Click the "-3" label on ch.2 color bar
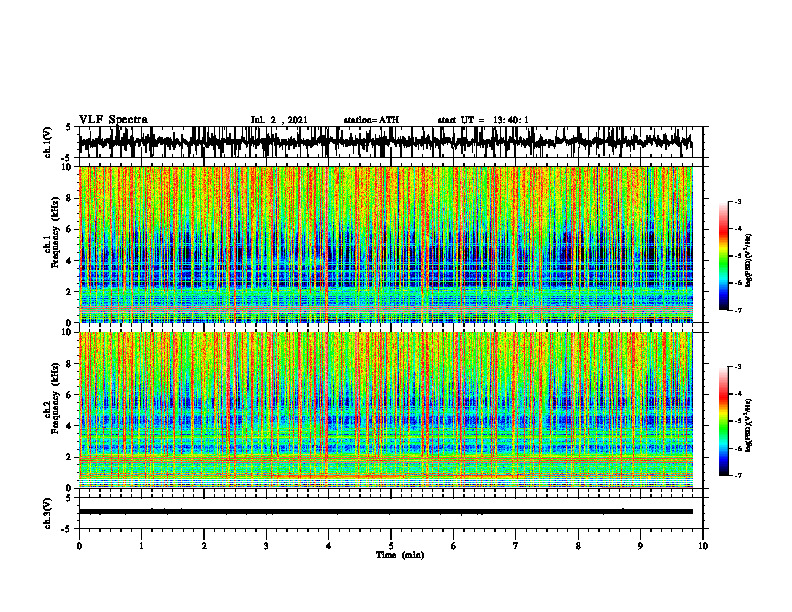Screen dimensions: 792x612 pyautogui.click(x=738, y=367)
